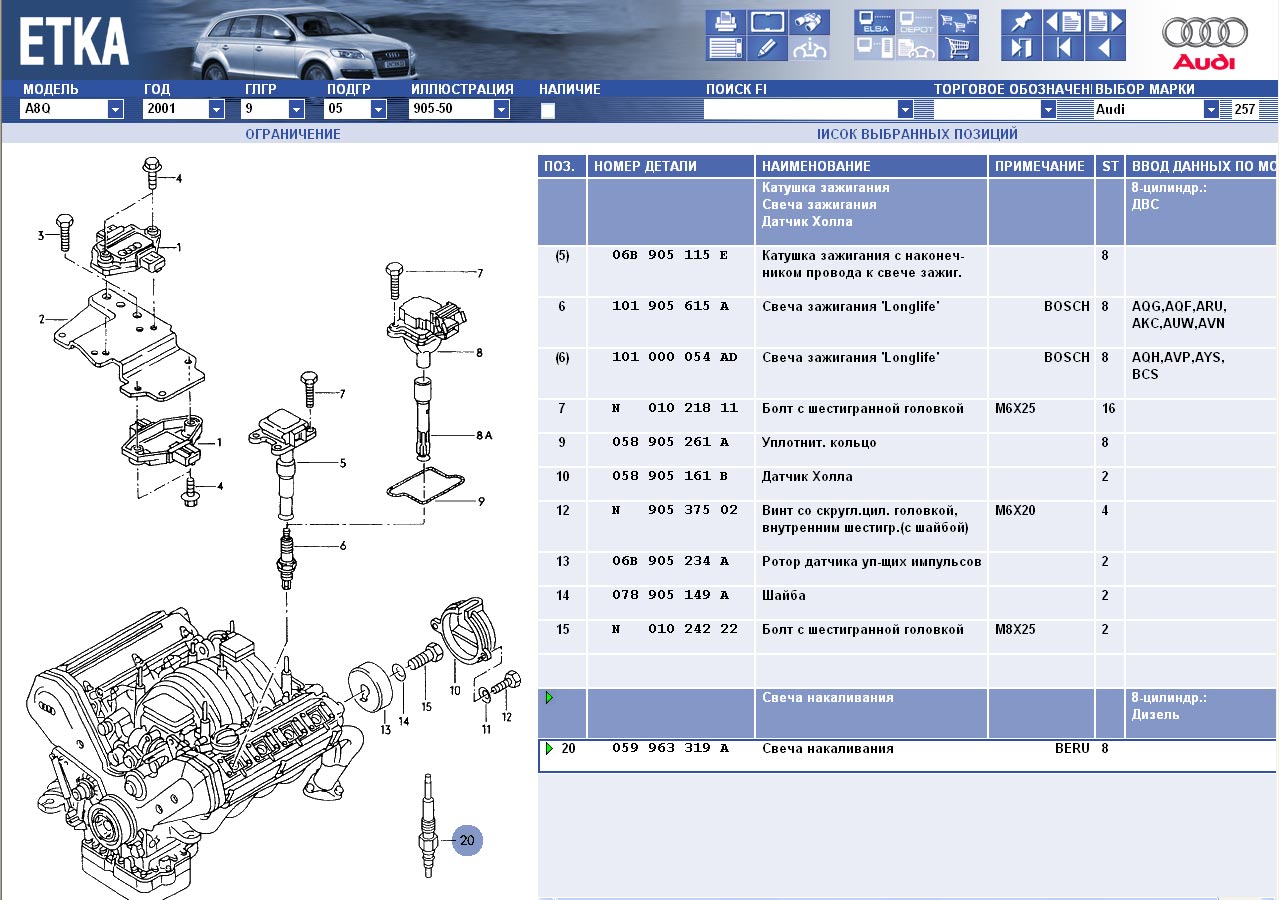Switch to the ОГРАНИЧЕНИЕ tab
The image size is (1280, 900).
(x=293, y=134)
